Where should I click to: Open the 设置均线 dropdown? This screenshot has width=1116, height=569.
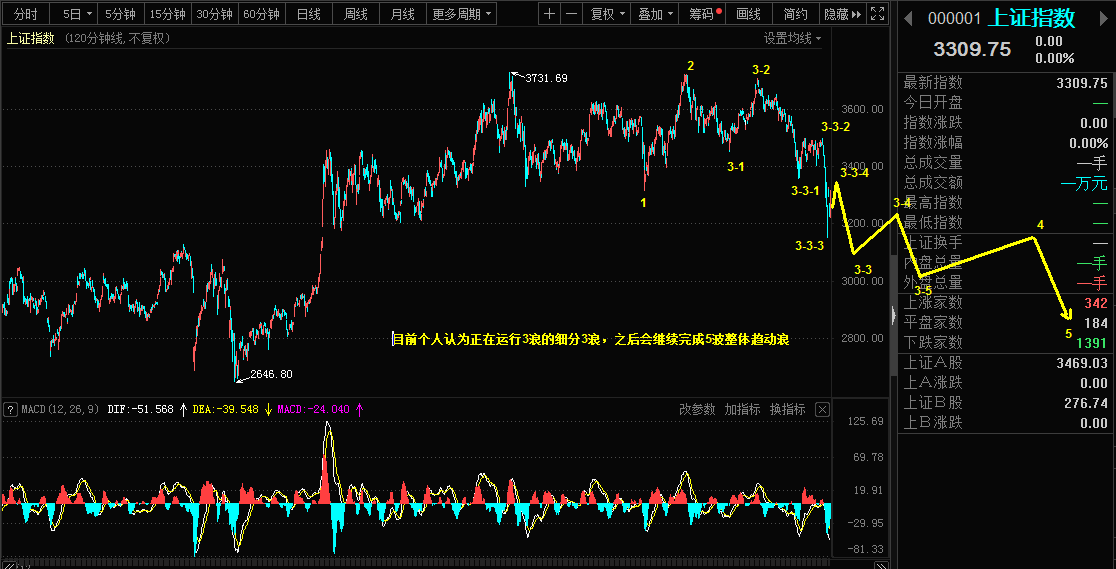click(x=792, y=38)
